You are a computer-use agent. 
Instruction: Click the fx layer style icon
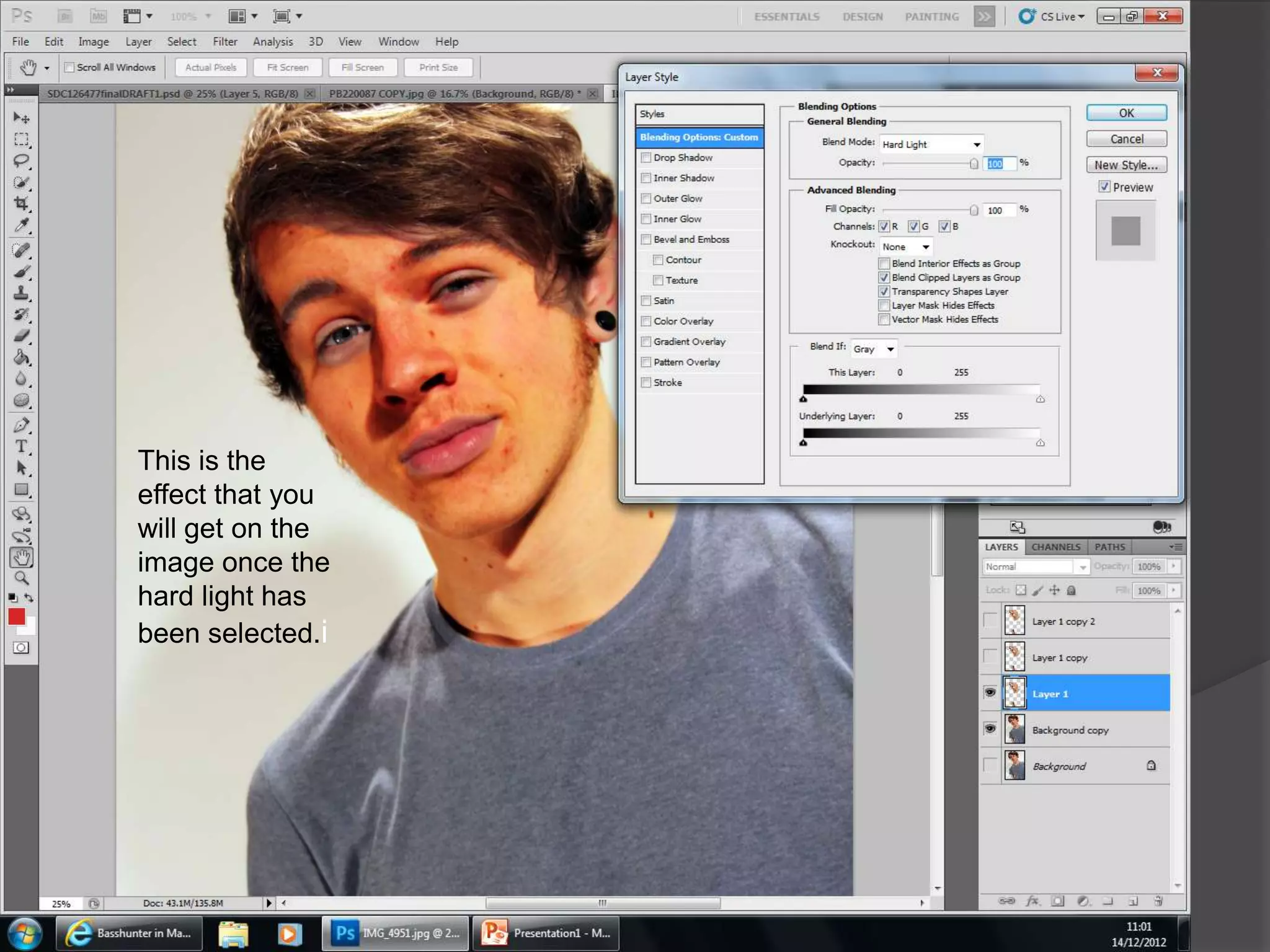1032,901
